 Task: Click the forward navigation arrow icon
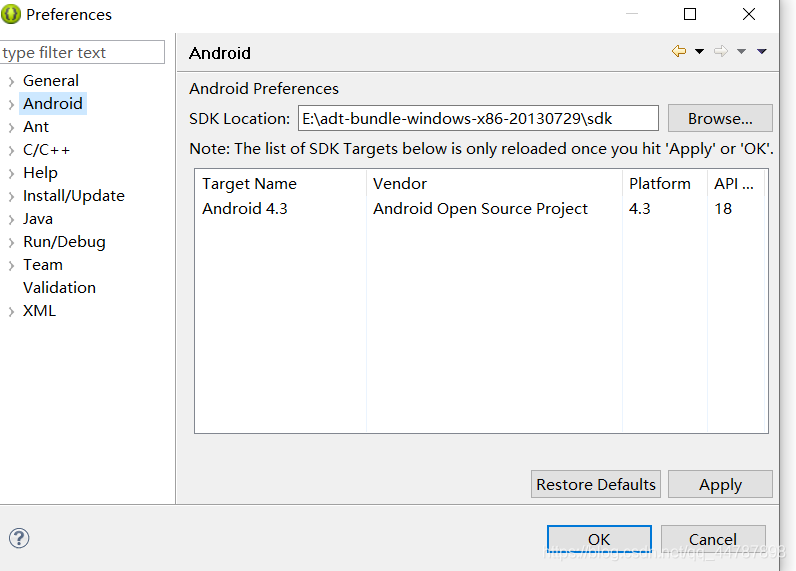click(x=721, y=51)
